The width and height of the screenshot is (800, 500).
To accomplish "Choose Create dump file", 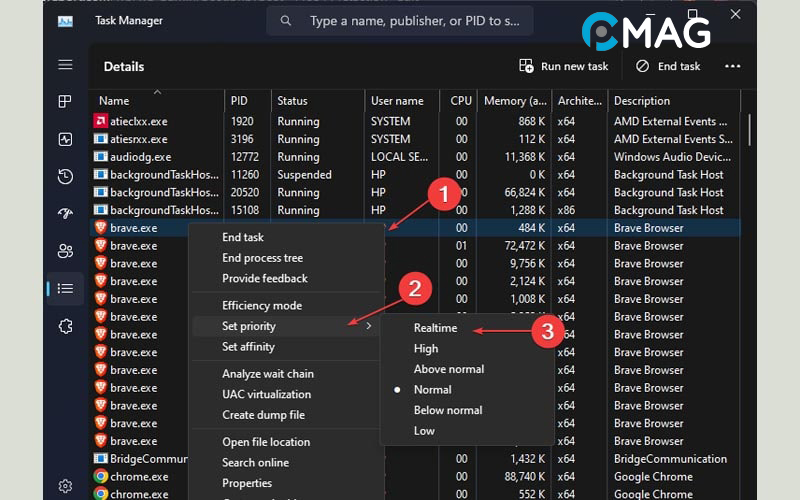I will 263,415.
